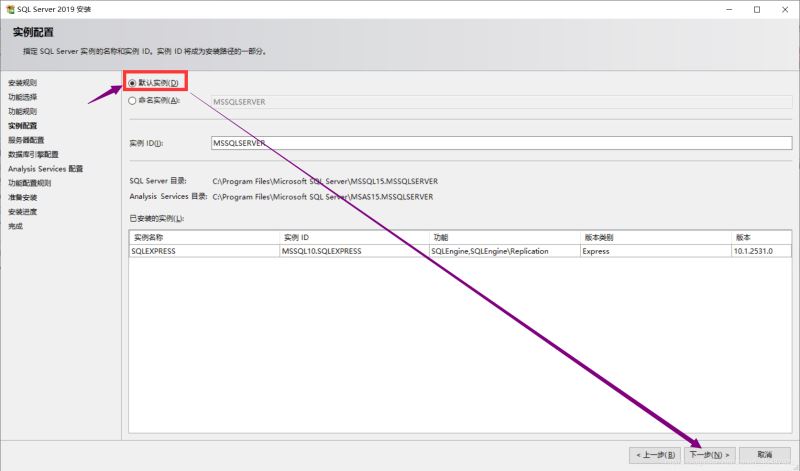Click the 版本类别 column header

[x=654, y=237]
